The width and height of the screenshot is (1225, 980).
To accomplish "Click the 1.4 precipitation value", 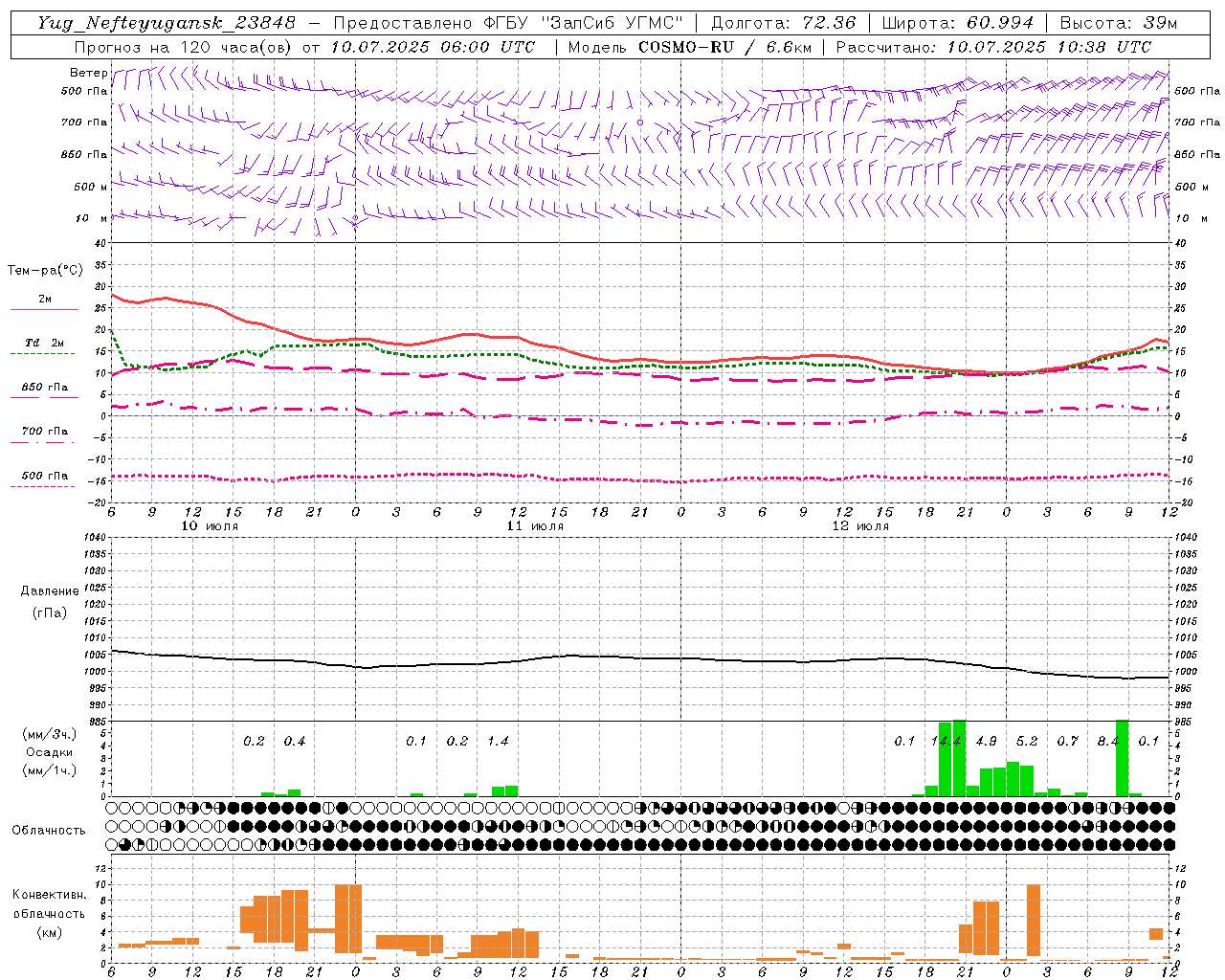I will pos(498,742).
